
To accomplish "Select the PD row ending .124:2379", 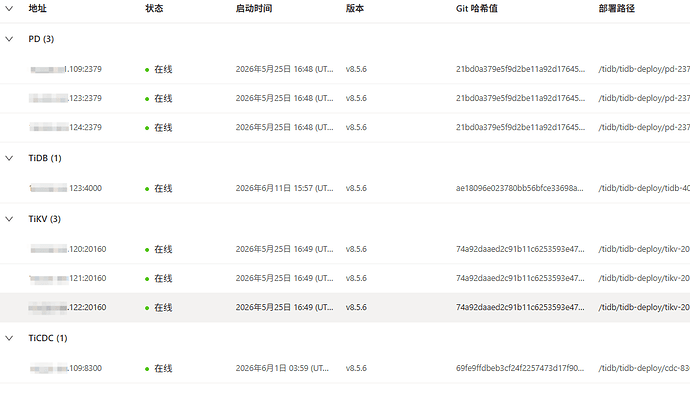I will click(x=345, y=127).
